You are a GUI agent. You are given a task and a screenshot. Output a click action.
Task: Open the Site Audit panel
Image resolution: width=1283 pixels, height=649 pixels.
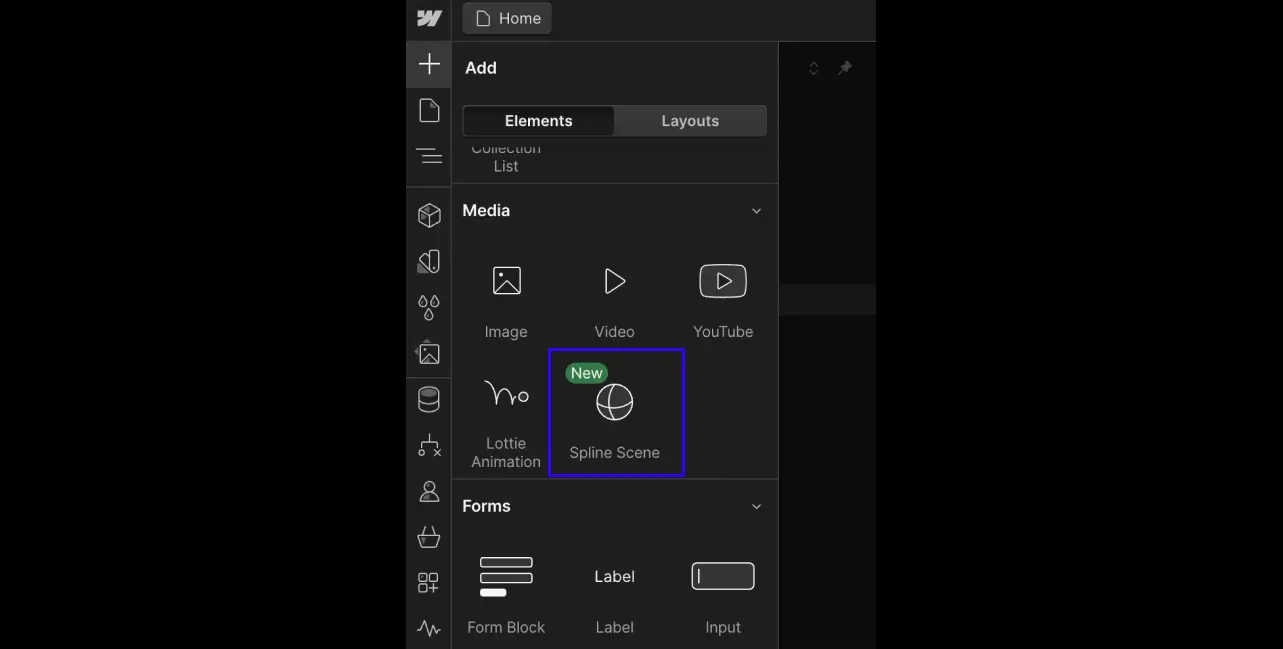click(x=428, y=628)
